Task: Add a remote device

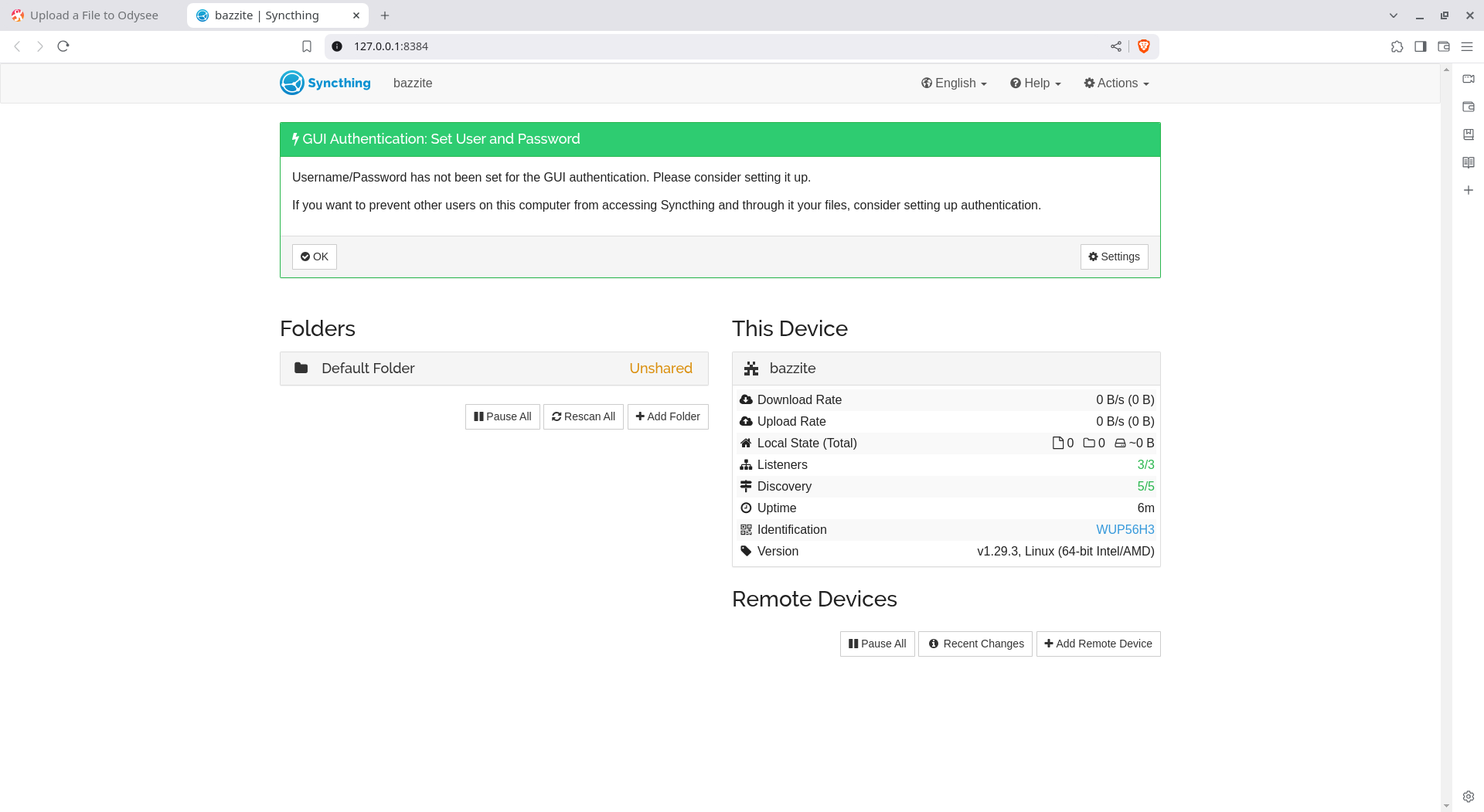Action: pyautogui.click(x=1098, y=644)
